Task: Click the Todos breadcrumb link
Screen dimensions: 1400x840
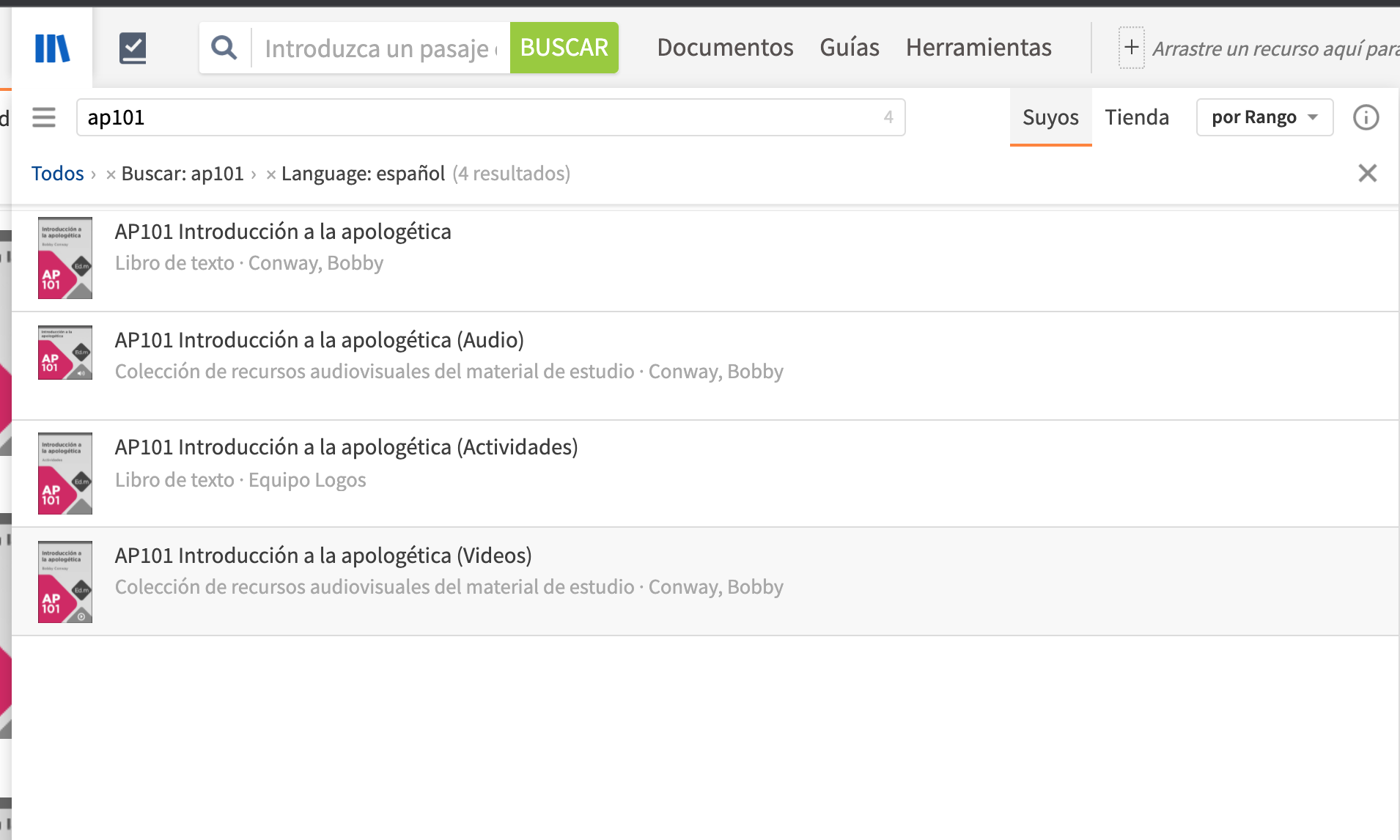Action: [57, 174]
